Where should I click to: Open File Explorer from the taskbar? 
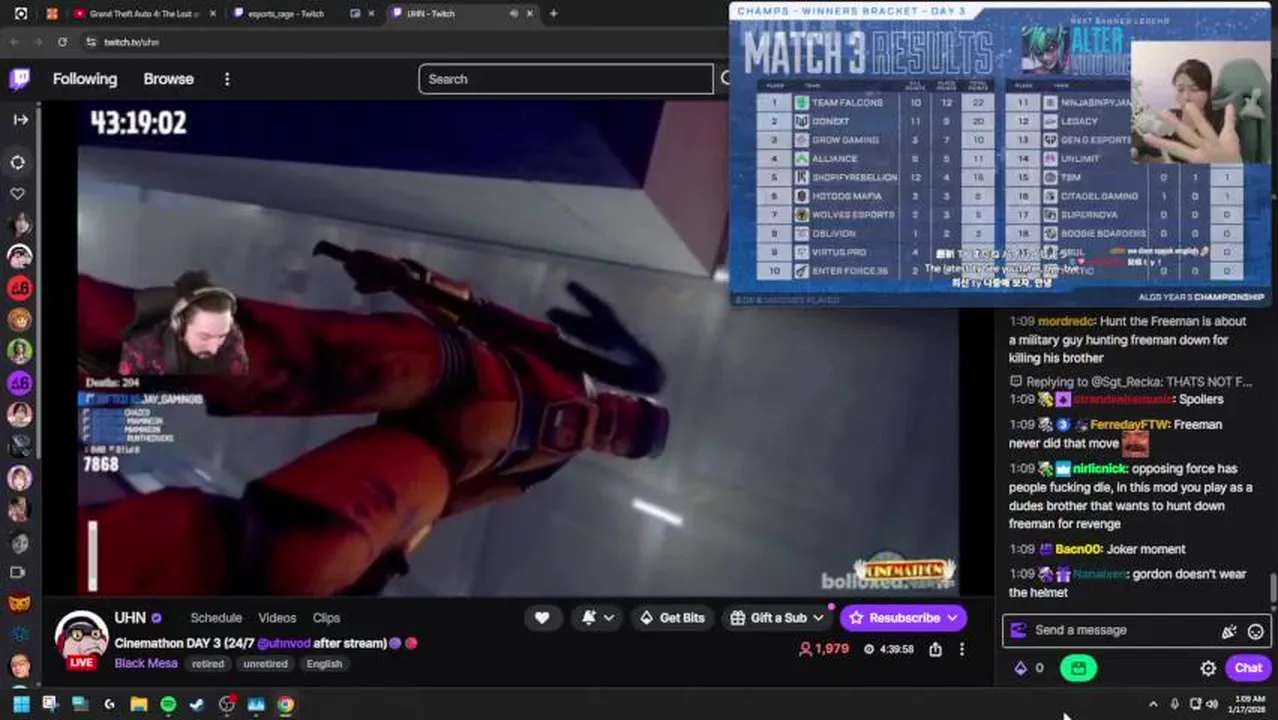[139, 704]
